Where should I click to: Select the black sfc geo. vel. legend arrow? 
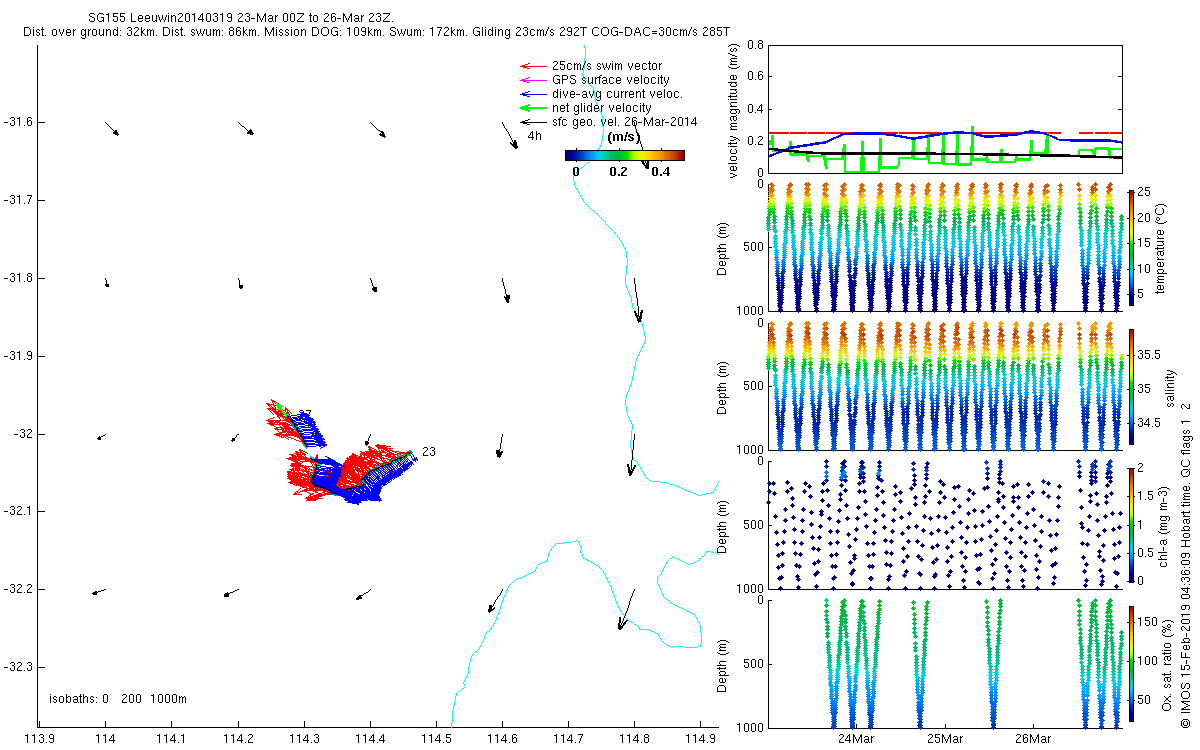(x=532, y=122)
